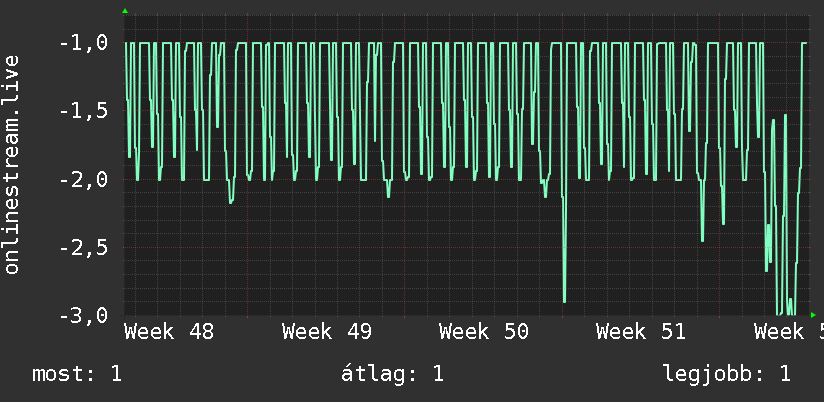This screenshot has height=402, width=824.
Task: Click the Week 50 axis label
Action: click(483, 332)
